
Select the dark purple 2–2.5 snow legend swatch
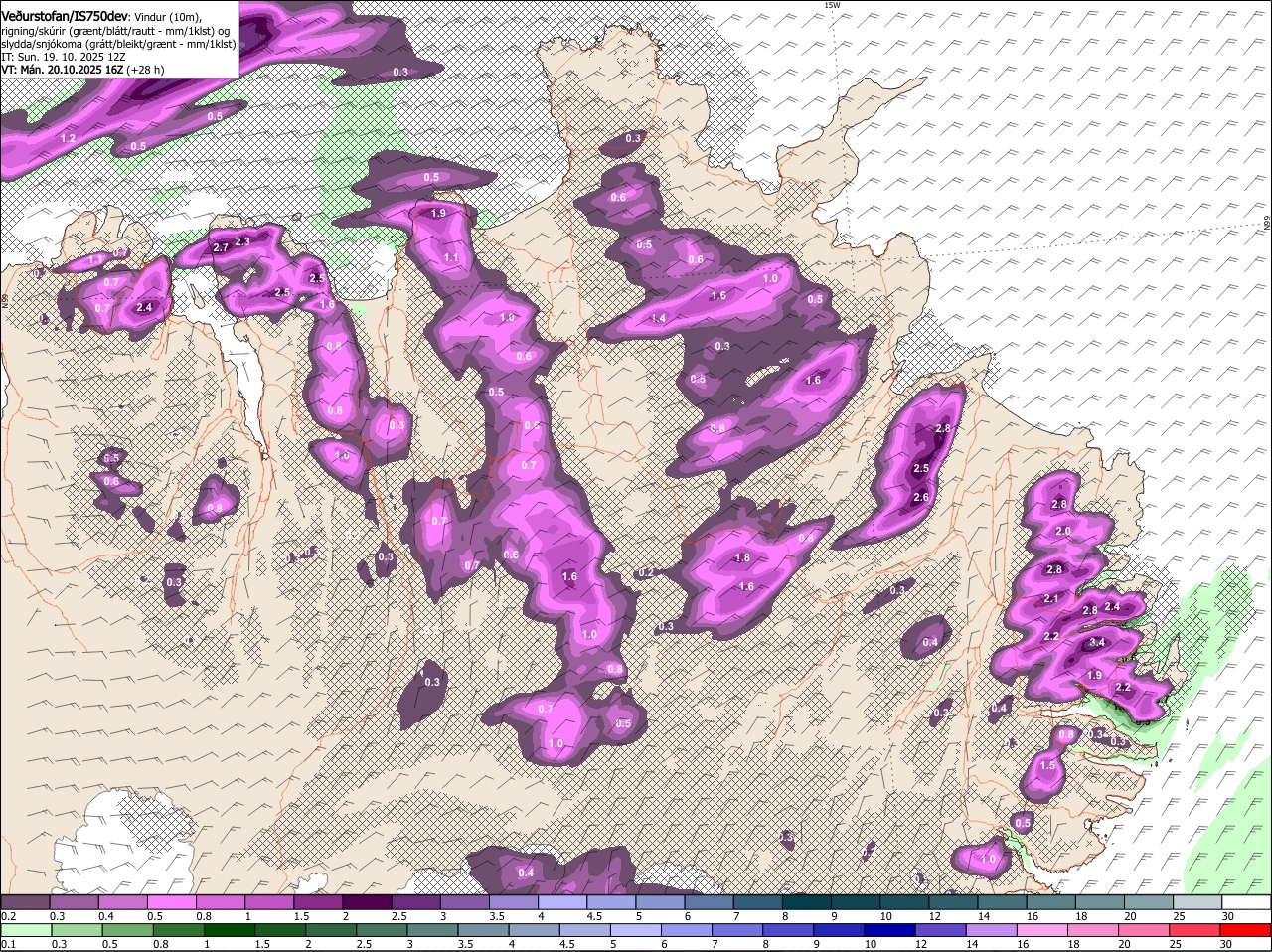pyautogui.click(x=366, y=902)
